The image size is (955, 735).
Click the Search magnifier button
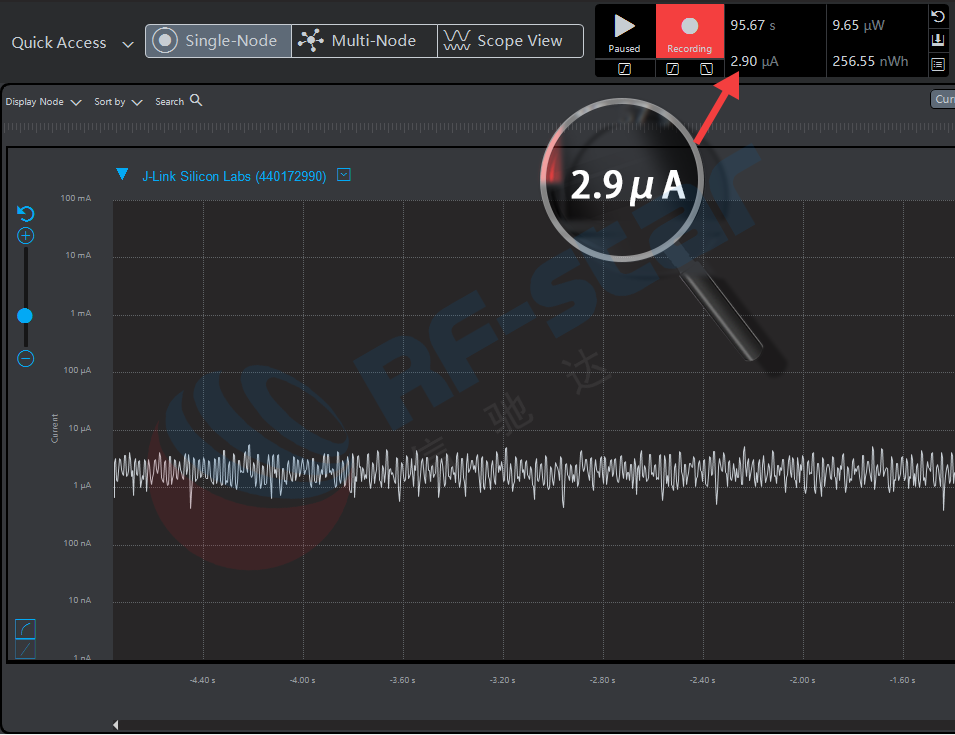[196, 101]
